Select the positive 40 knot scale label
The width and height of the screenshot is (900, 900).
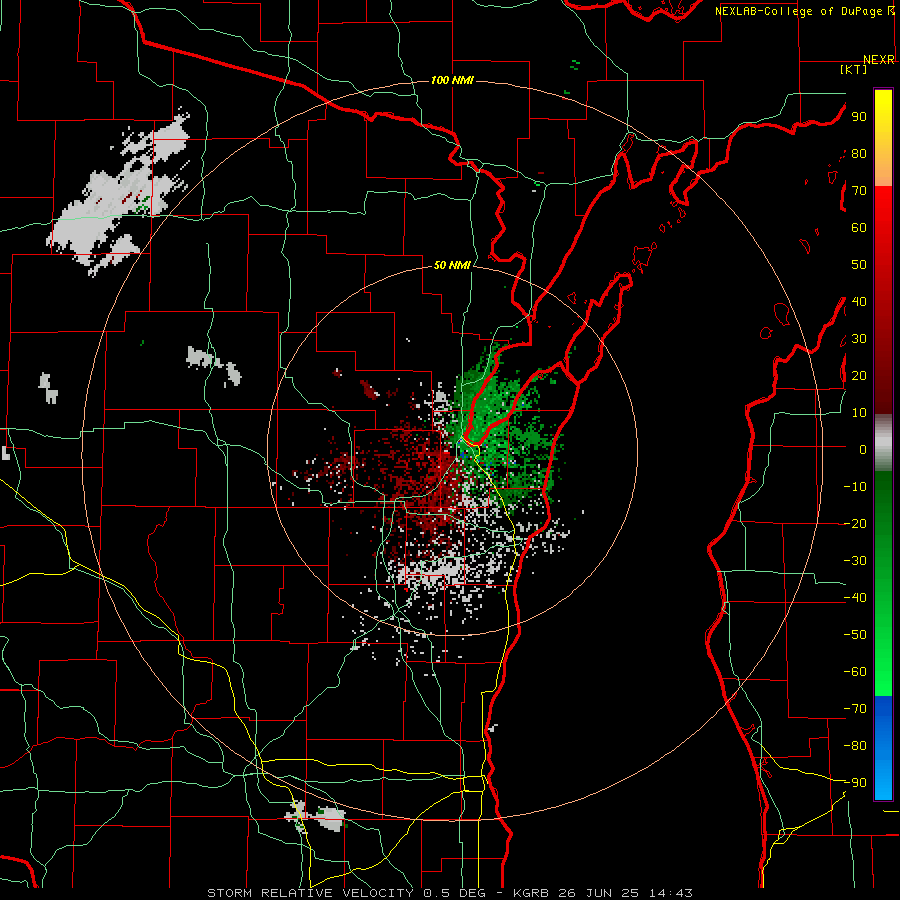tap(859, 301)
